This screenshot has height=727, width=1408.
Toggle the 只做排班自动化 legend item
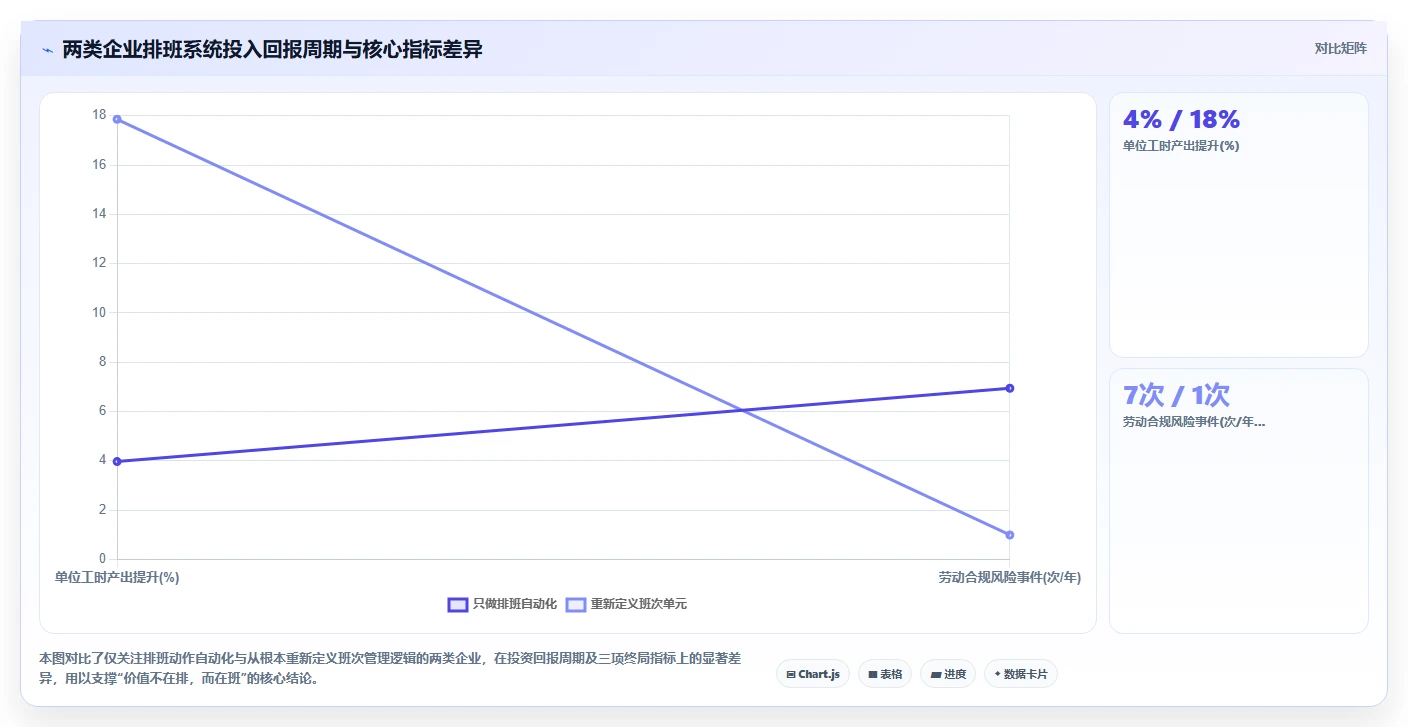502,604
